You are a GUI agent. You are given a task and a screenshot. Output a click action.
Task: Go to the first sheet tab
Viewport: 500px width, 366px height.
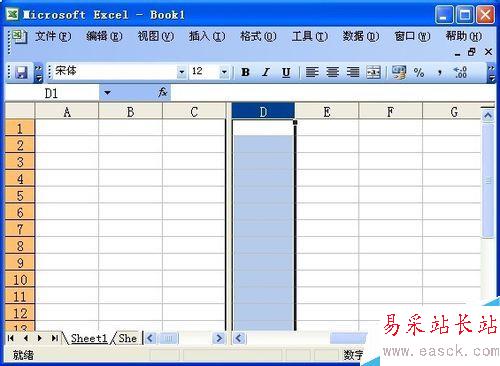11,338
